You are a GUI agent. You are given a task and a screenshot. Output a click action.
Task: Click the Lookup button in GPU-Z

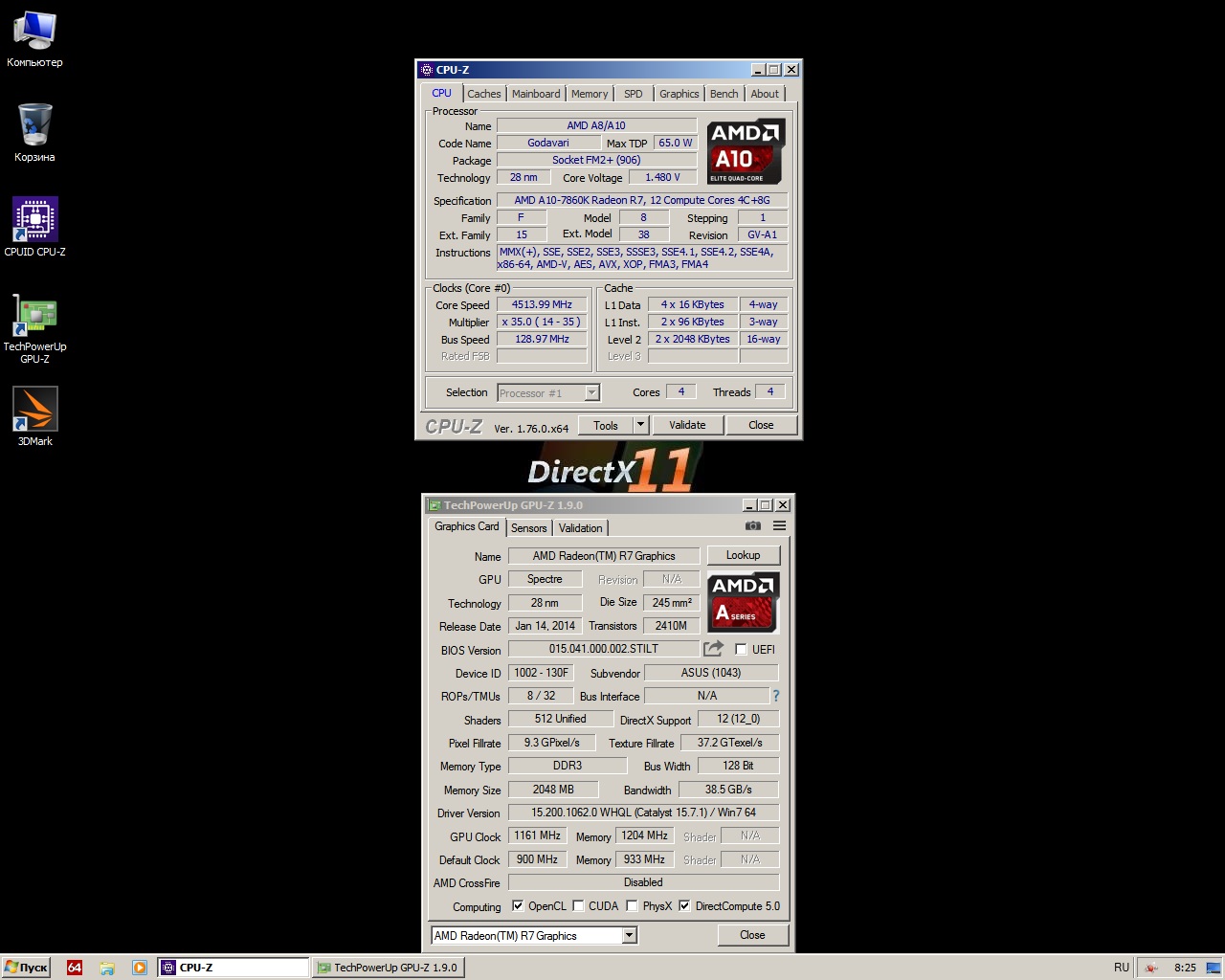click(744, 555)
